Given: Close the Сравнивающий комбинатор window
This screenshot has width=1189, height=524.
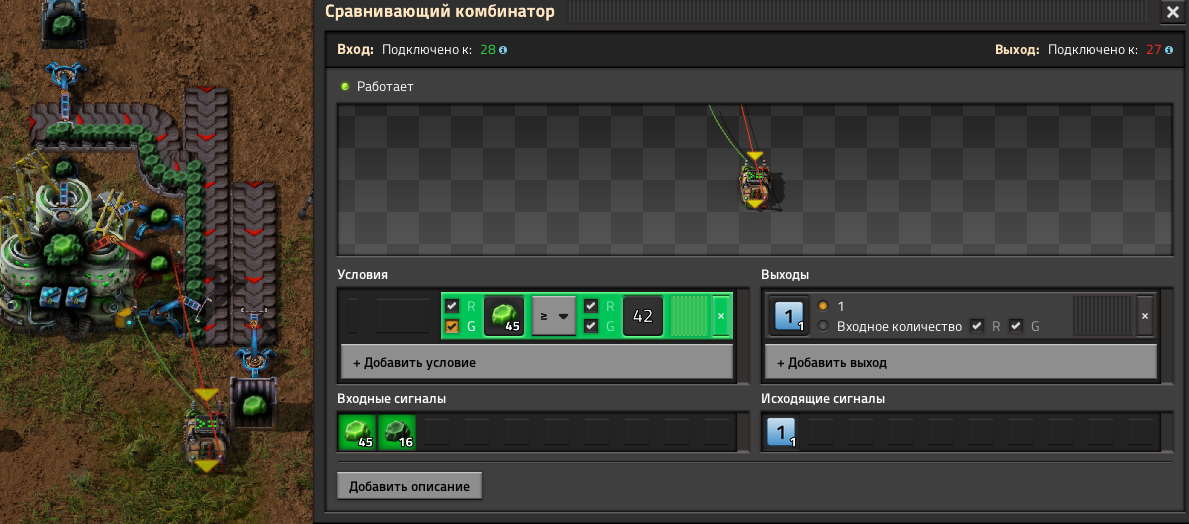Looking at the screenshot, I should (x=1171, y=12).
